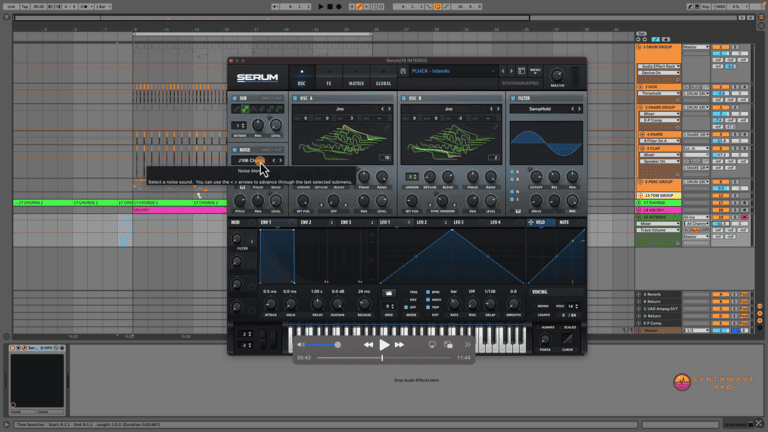This screenshot has height=432, width=768.
Task: Click the video AirPlay icon
Action: 432,345
